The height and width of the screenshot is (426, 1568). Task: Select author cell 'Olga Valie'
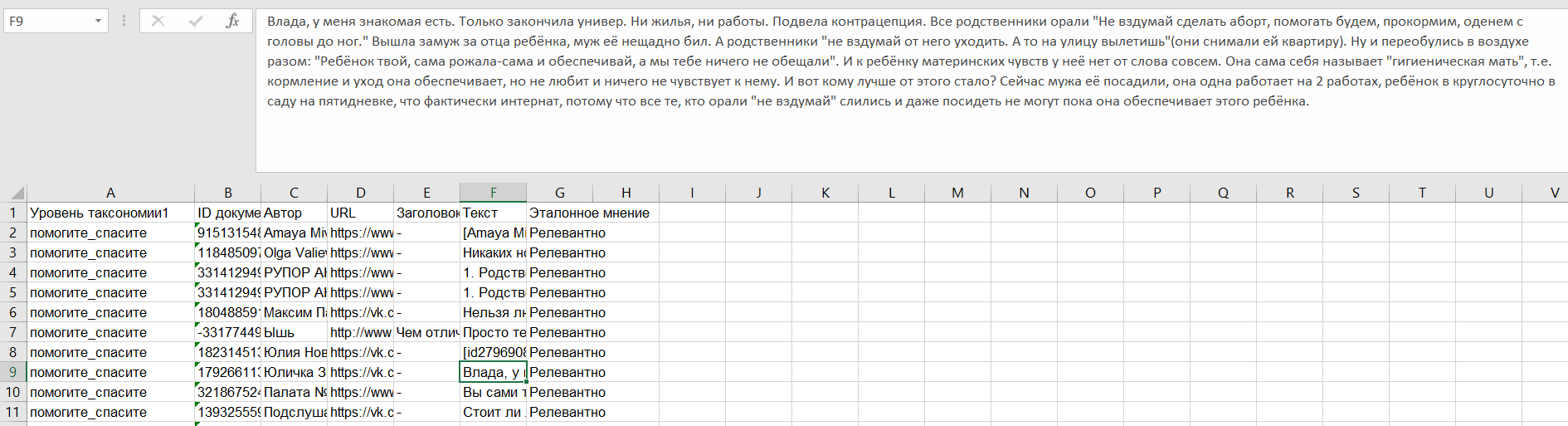(x=295, y=252)
